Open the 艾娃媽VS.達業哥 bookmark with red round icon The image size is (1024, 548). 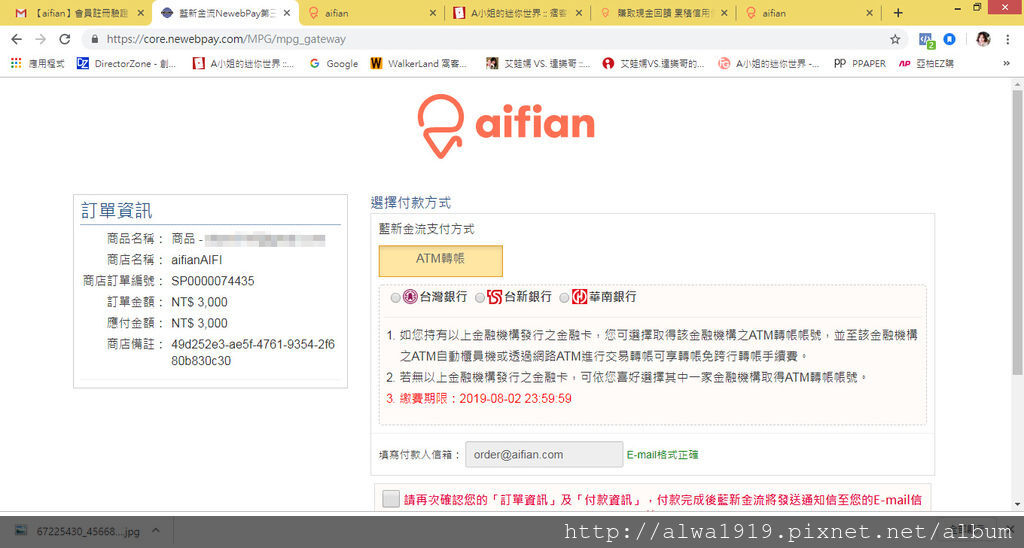pyautogui.click(x=653, y=63)
